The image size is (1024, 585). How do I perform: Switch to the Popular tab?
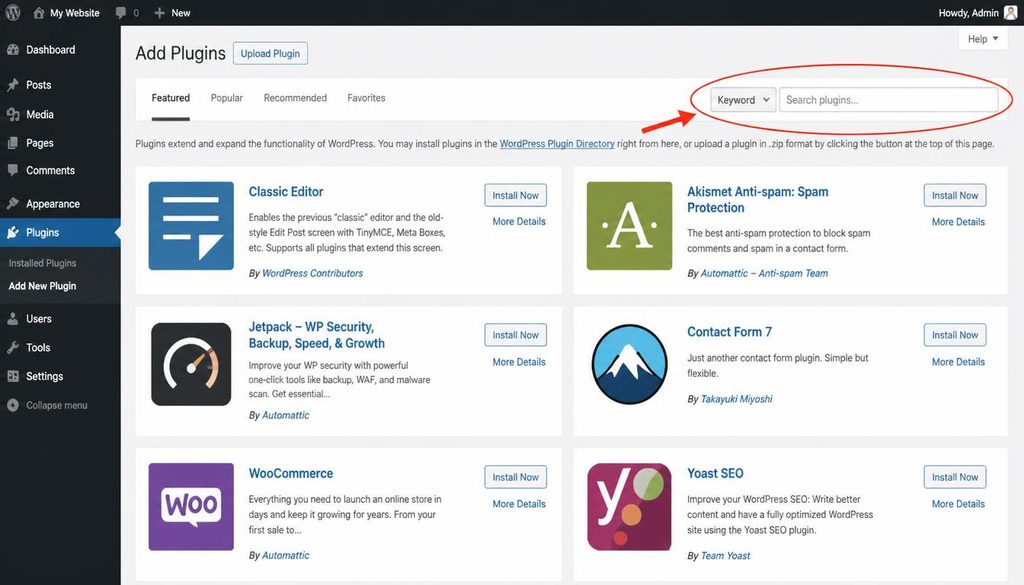pyautogui.click(x=227, y=98)
